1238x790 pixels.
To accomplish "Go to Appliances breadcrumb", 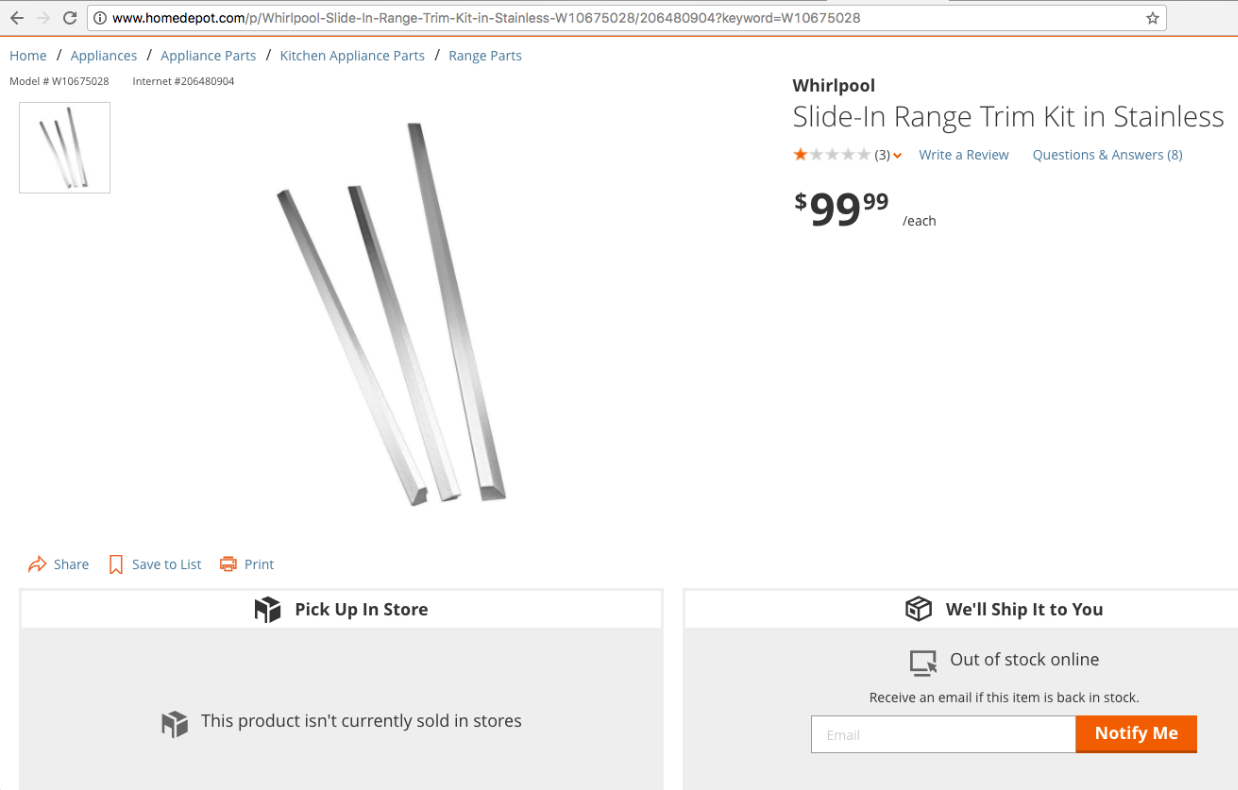I will pos(104,56).
